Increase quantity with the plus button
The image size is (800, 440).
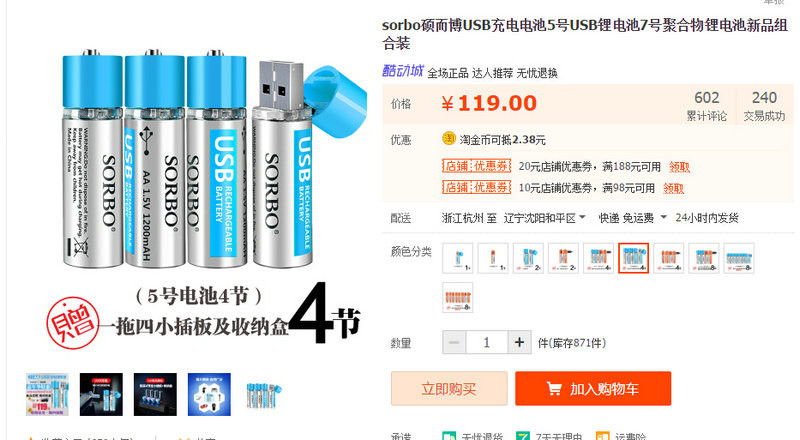[519, 343]
